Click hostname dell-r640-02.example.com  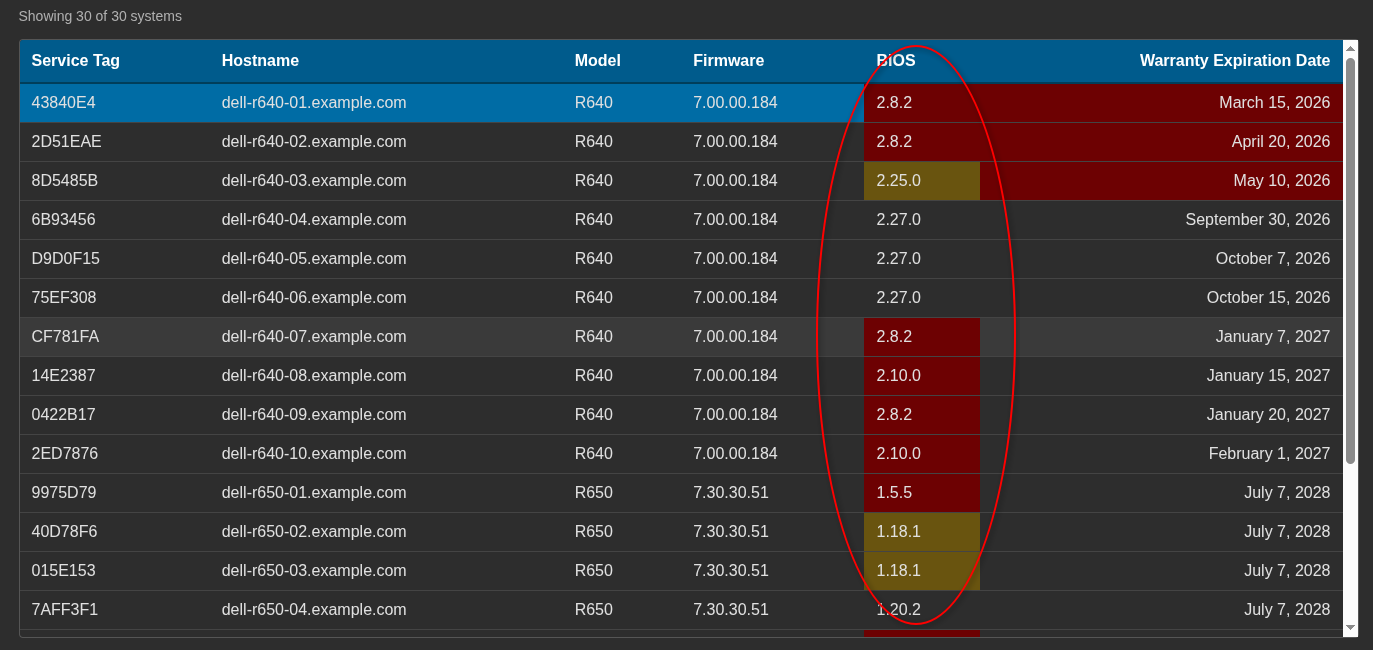pyautogui.click(x=314, y=142)
